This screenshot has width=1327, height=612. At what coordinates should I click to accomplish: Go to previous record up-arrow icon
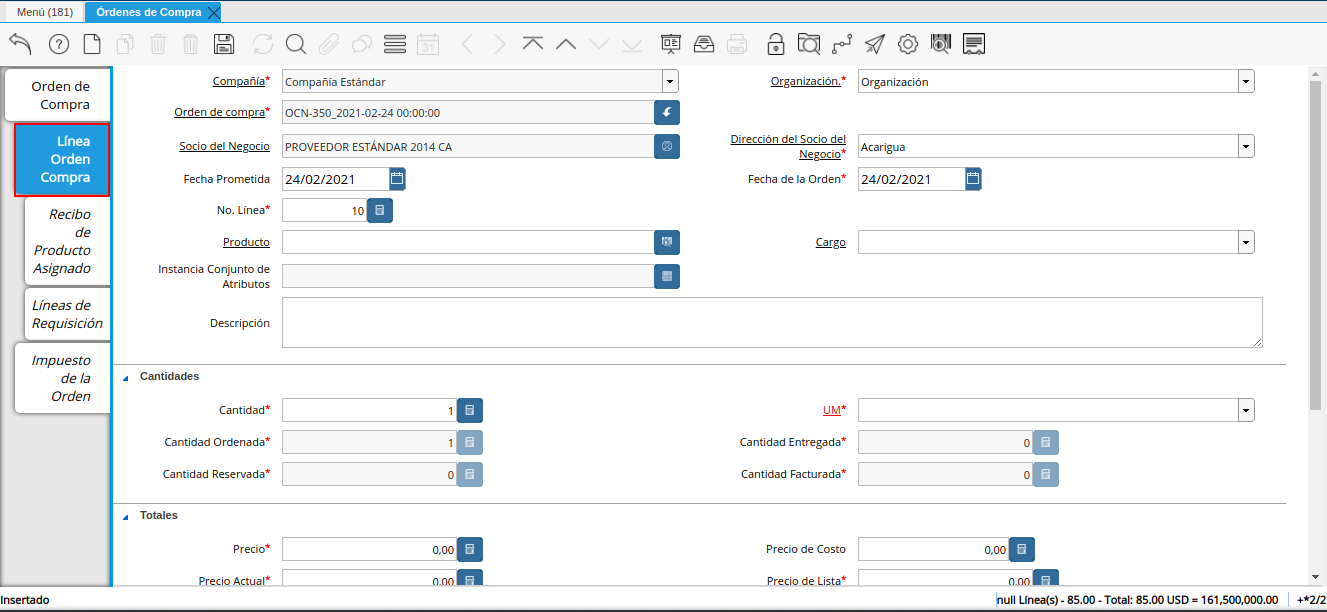pyautogui.click(x=566, y=44)
